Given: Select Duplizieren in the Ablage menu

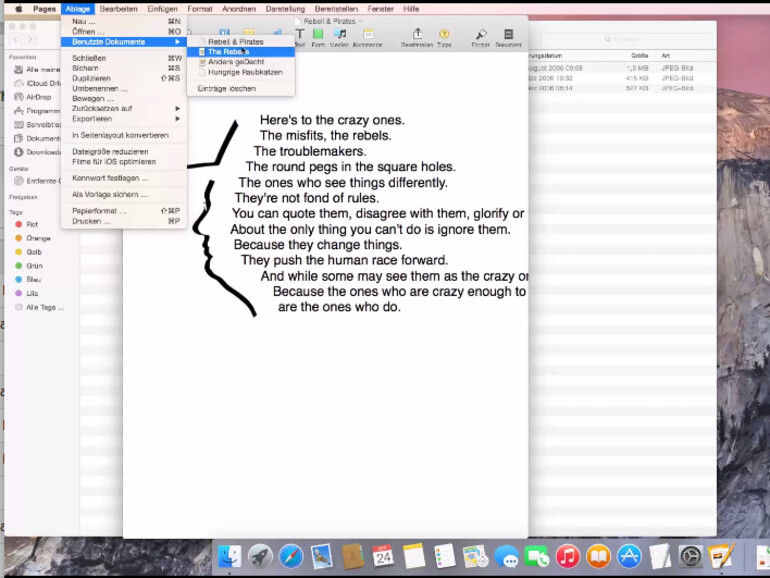Looking at the screenshot, I should [x=124, y=78].
